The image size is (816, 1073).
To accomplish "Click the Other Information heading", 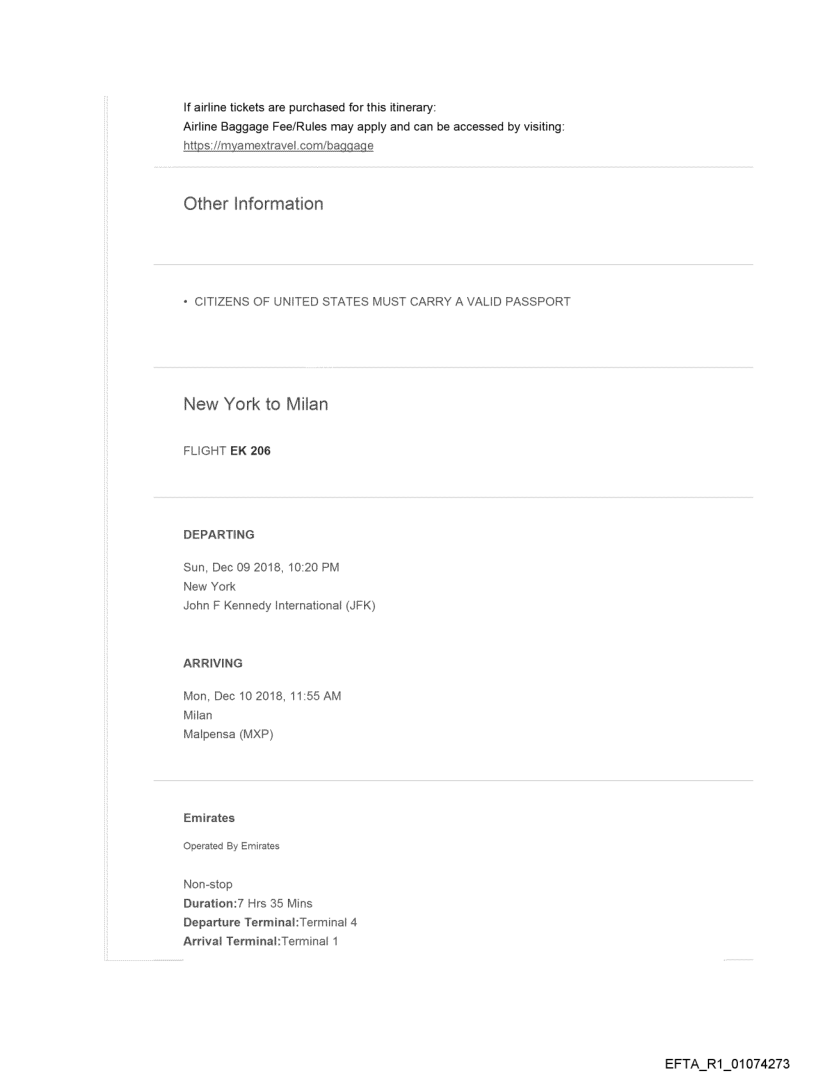I will tap(253, 204).
